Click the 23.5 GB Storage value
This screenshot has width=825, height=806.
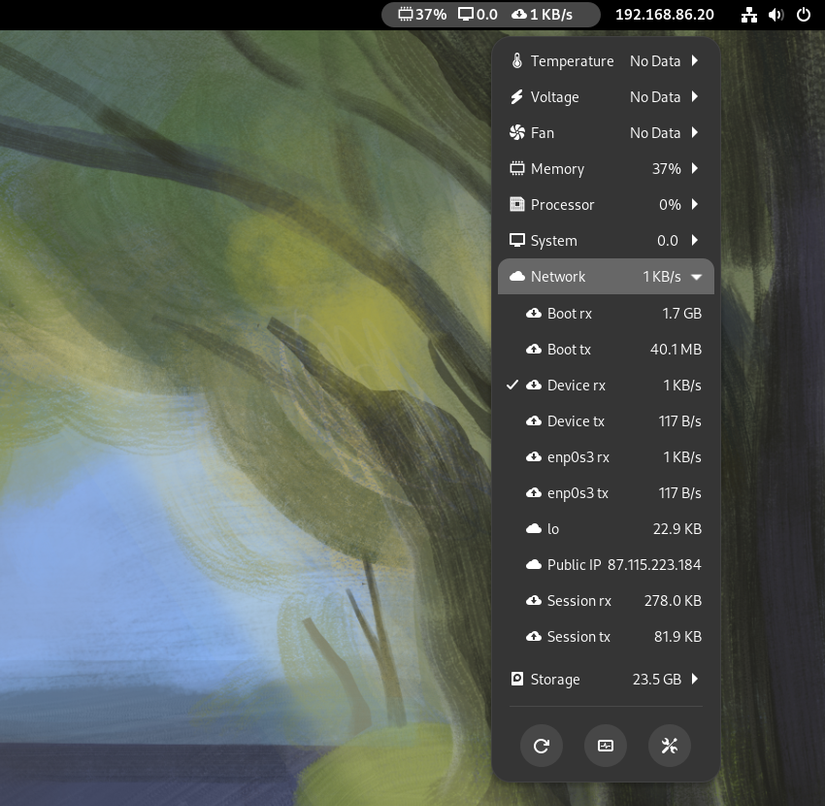click(x=657, y=679)
